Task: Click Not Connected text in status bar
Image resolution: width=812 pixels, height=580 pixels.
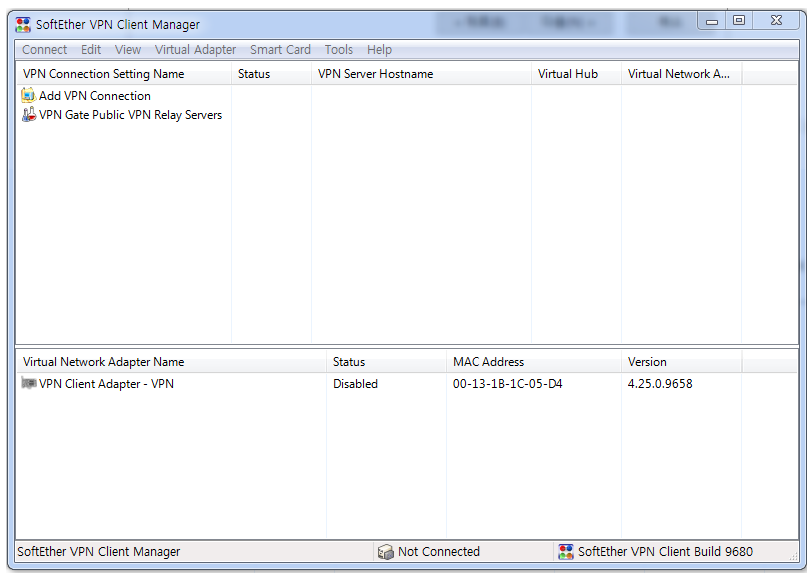Action: [439, 552]
